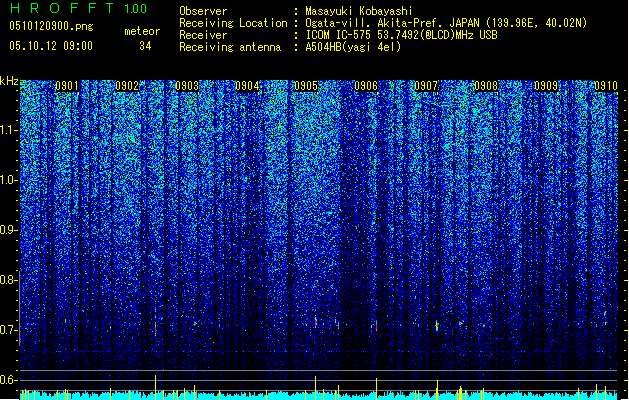Viewport: 629px width, 400px height.
Task: Click the 0.9 kHz axis label
Action: click(x=8, y=230)
